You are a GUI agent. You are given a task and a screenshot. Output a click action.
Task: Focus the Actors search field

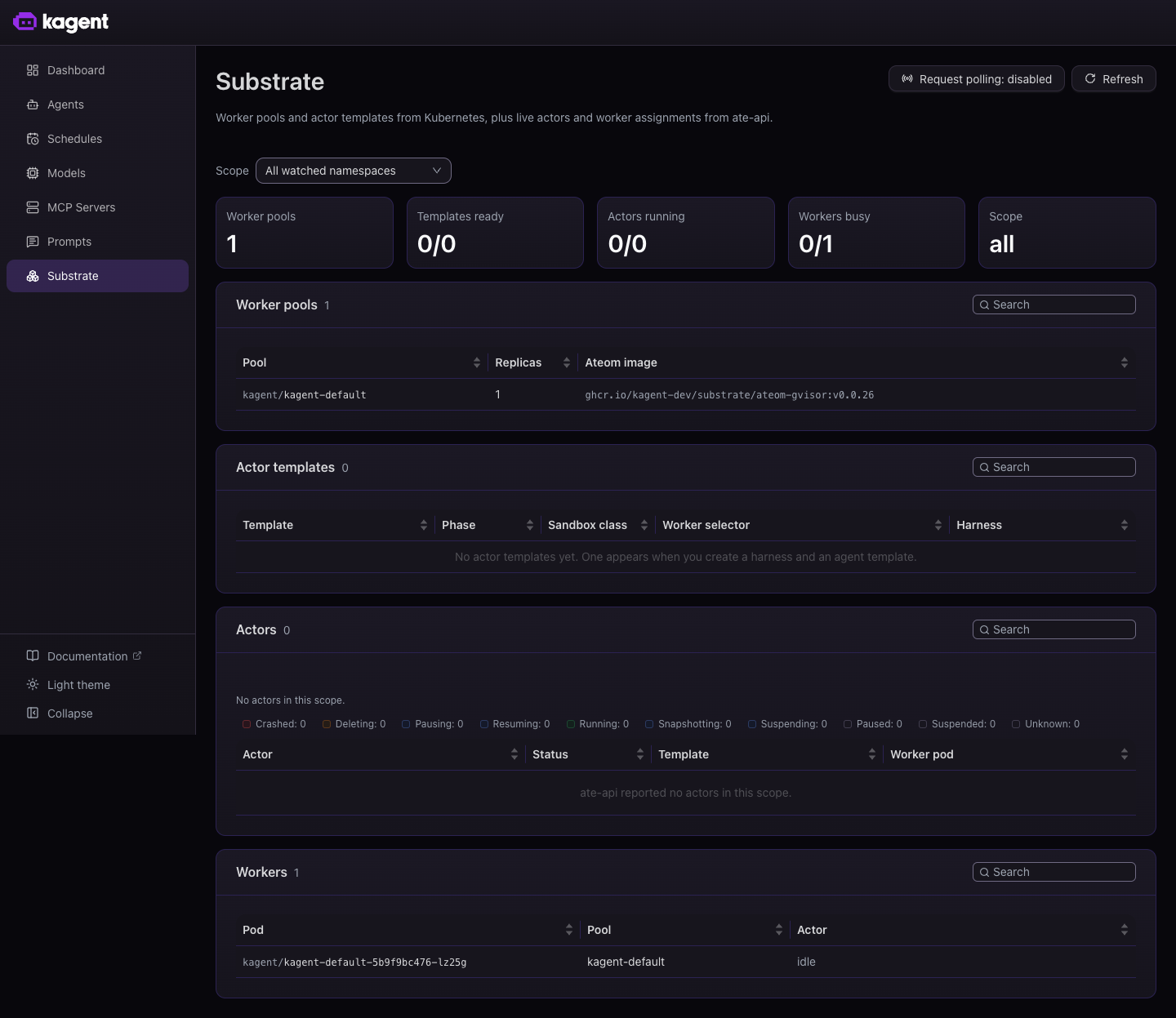coord(1054,629)
